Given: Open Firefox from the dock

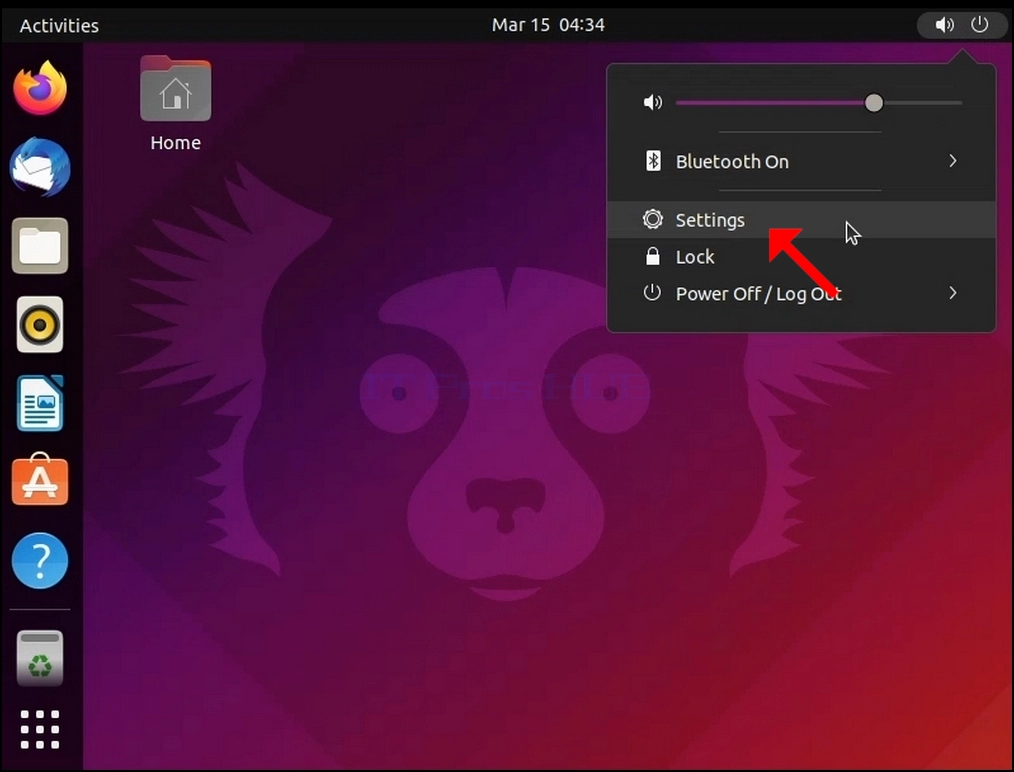Looking at the screenshot, I should [x=40, y=89].
